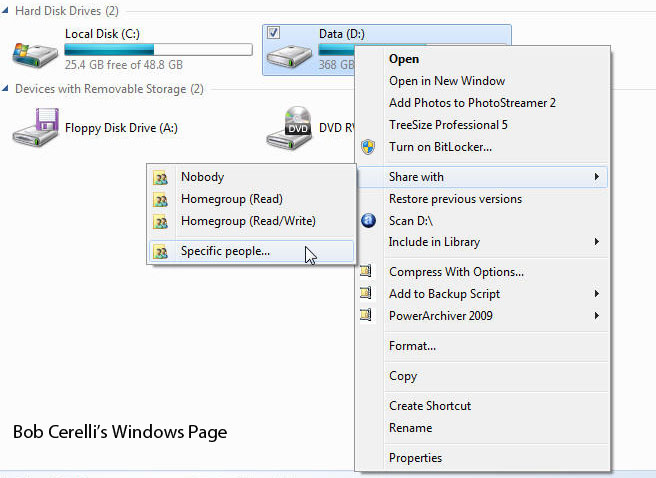Collapse Devices with Removable Storage group
The width and height of the screenshot is (656, 478).
click(x=5, y=88)
